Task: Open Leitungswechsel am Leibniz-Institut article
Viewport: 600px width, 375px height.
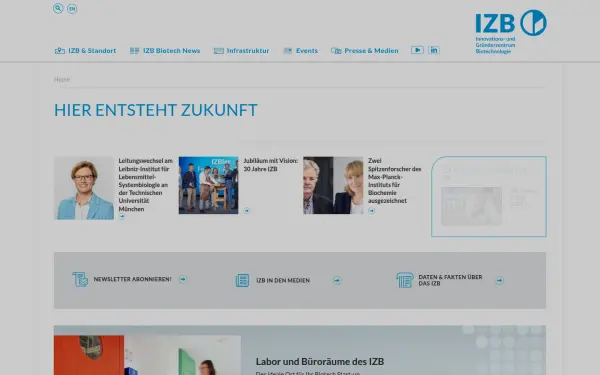Action: pos(145,185)
